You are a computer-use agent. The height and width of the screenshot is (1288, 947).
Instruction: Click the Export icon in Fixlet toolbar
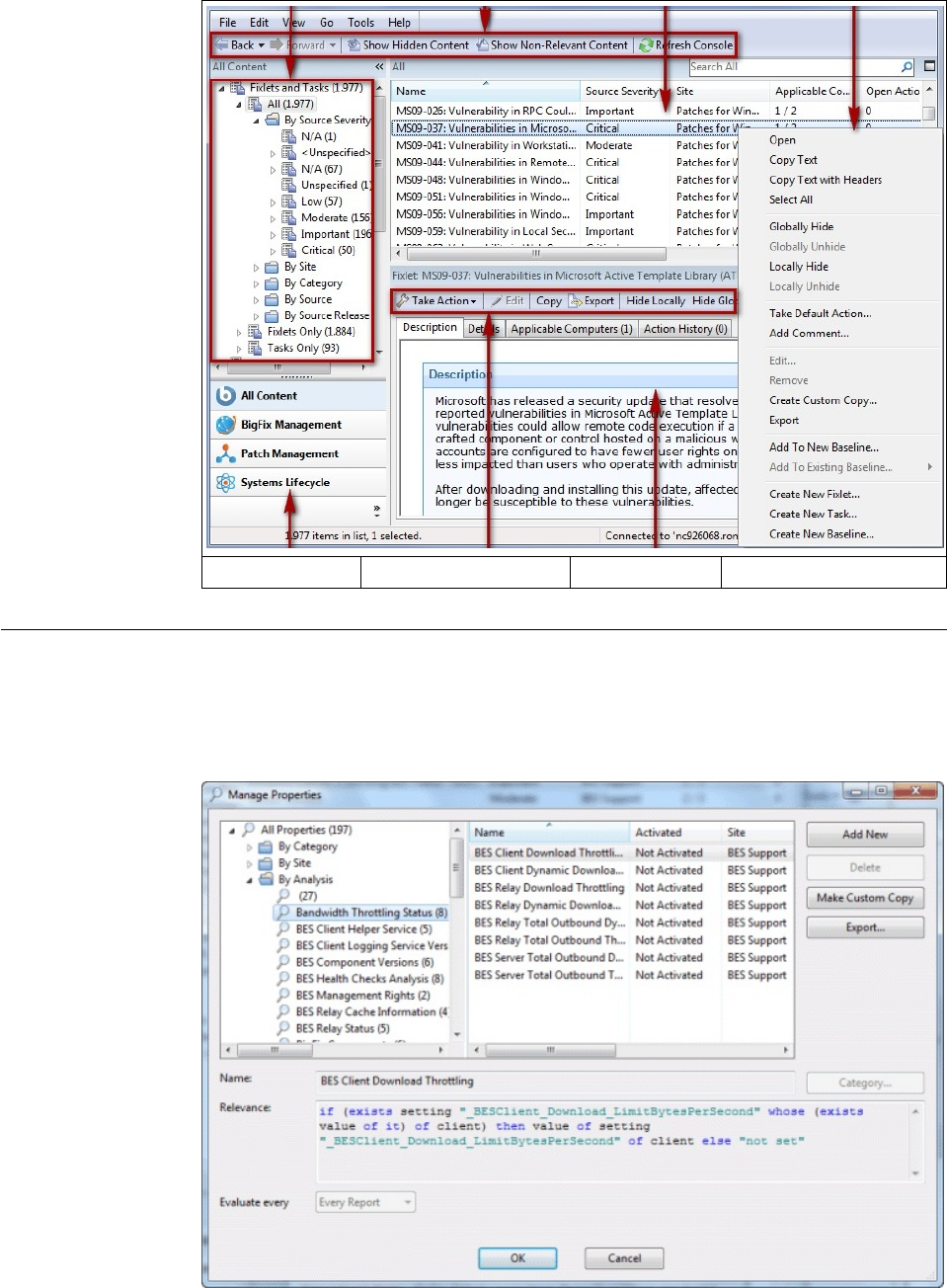point(575,300)
